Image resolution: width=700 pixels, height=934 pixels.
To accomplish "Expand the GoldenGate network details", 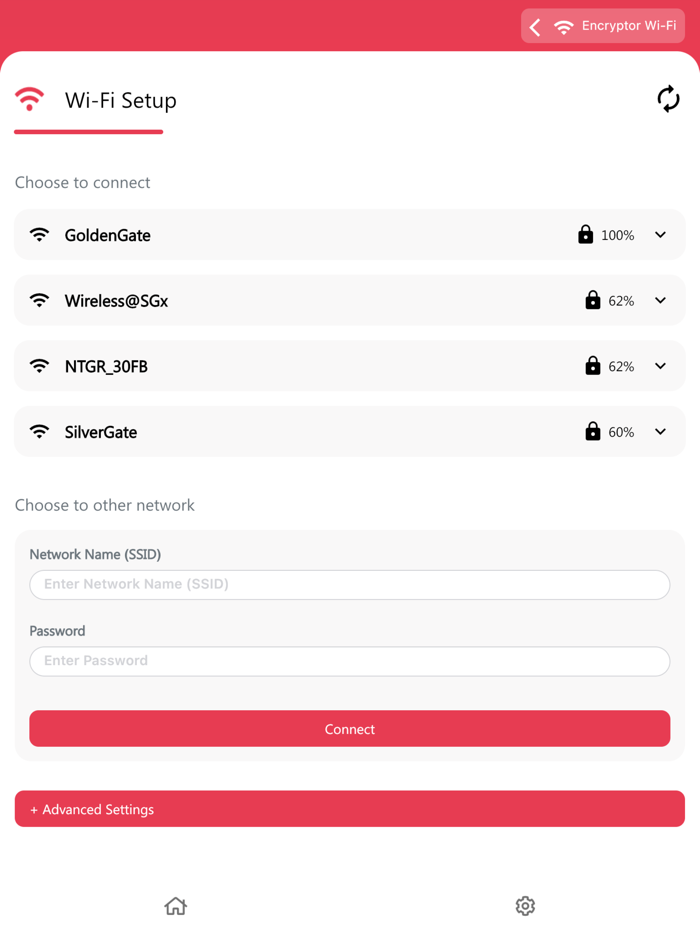I will [x=660, y=234].
